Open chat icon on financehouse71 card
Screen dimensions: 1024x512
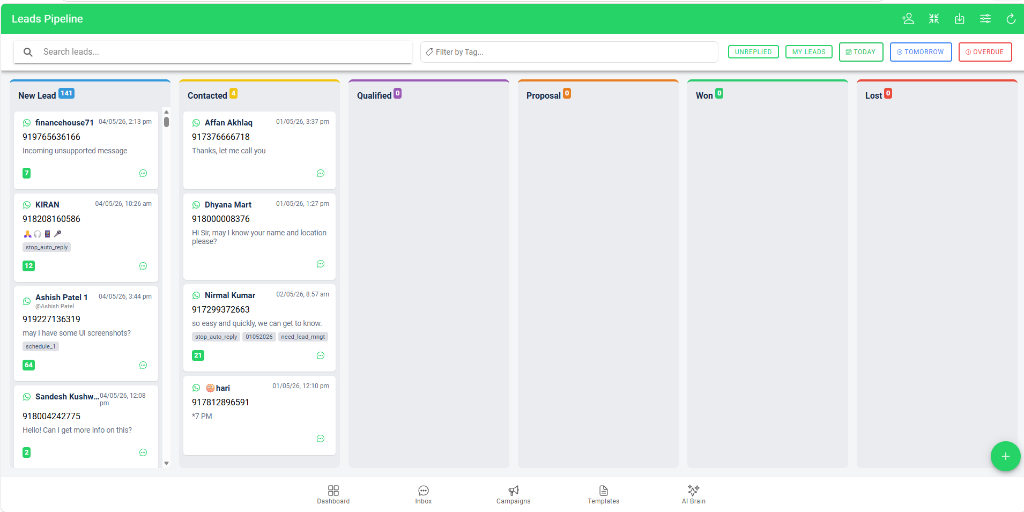click(x=143, y=173)
